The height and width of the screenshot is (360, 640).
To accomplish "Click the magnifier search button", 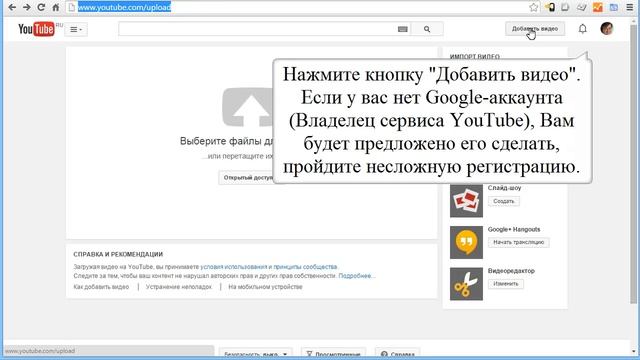I will [427, 29].
